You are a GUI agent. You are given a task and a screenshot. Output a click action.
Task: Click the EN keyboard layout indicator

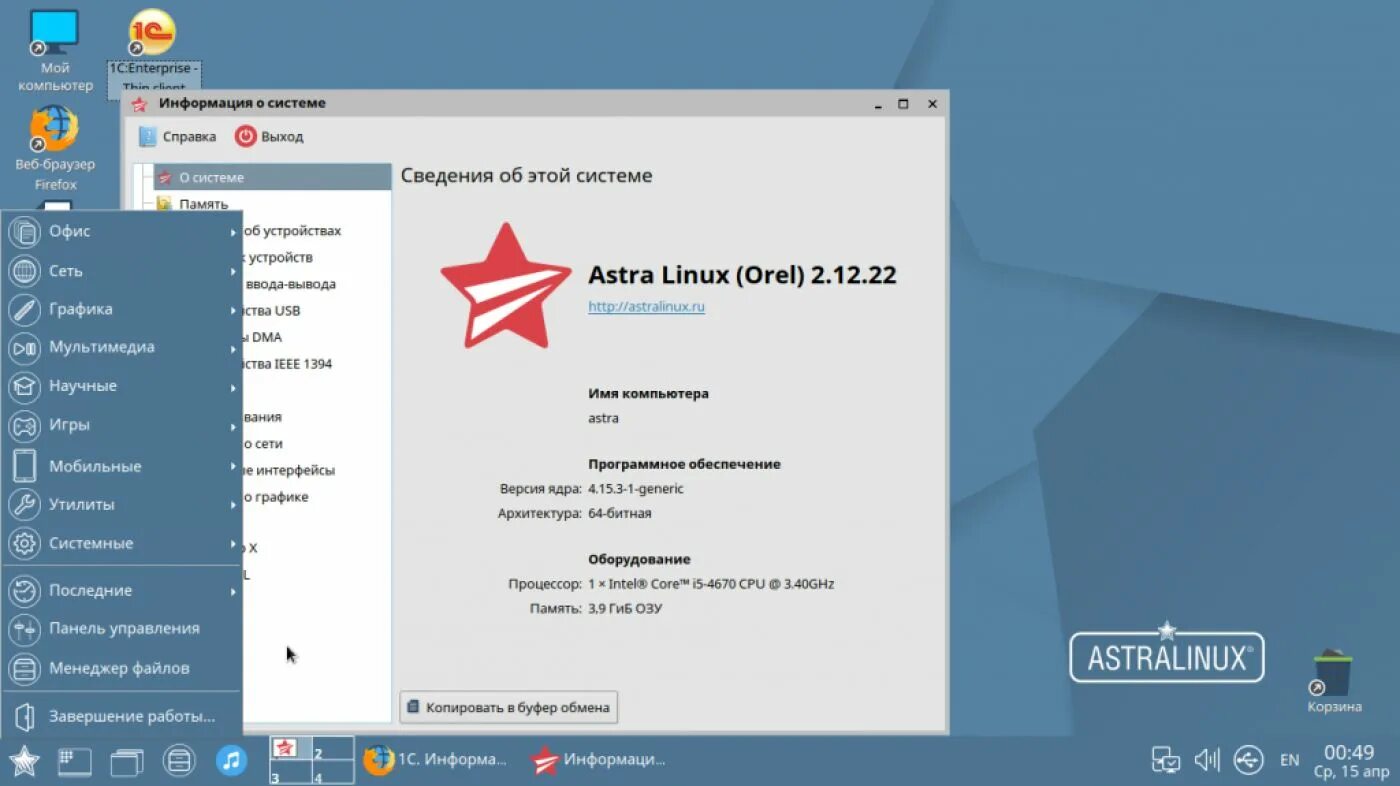click(x=1290, y=761)
